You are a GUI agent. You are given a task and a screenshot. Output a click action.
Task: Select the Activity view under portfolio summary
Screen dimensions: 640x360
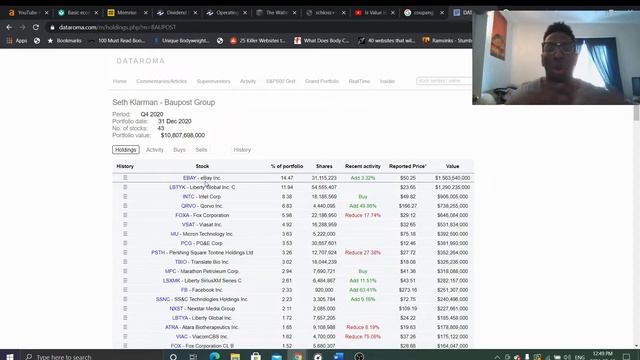[x=155, y=150]
